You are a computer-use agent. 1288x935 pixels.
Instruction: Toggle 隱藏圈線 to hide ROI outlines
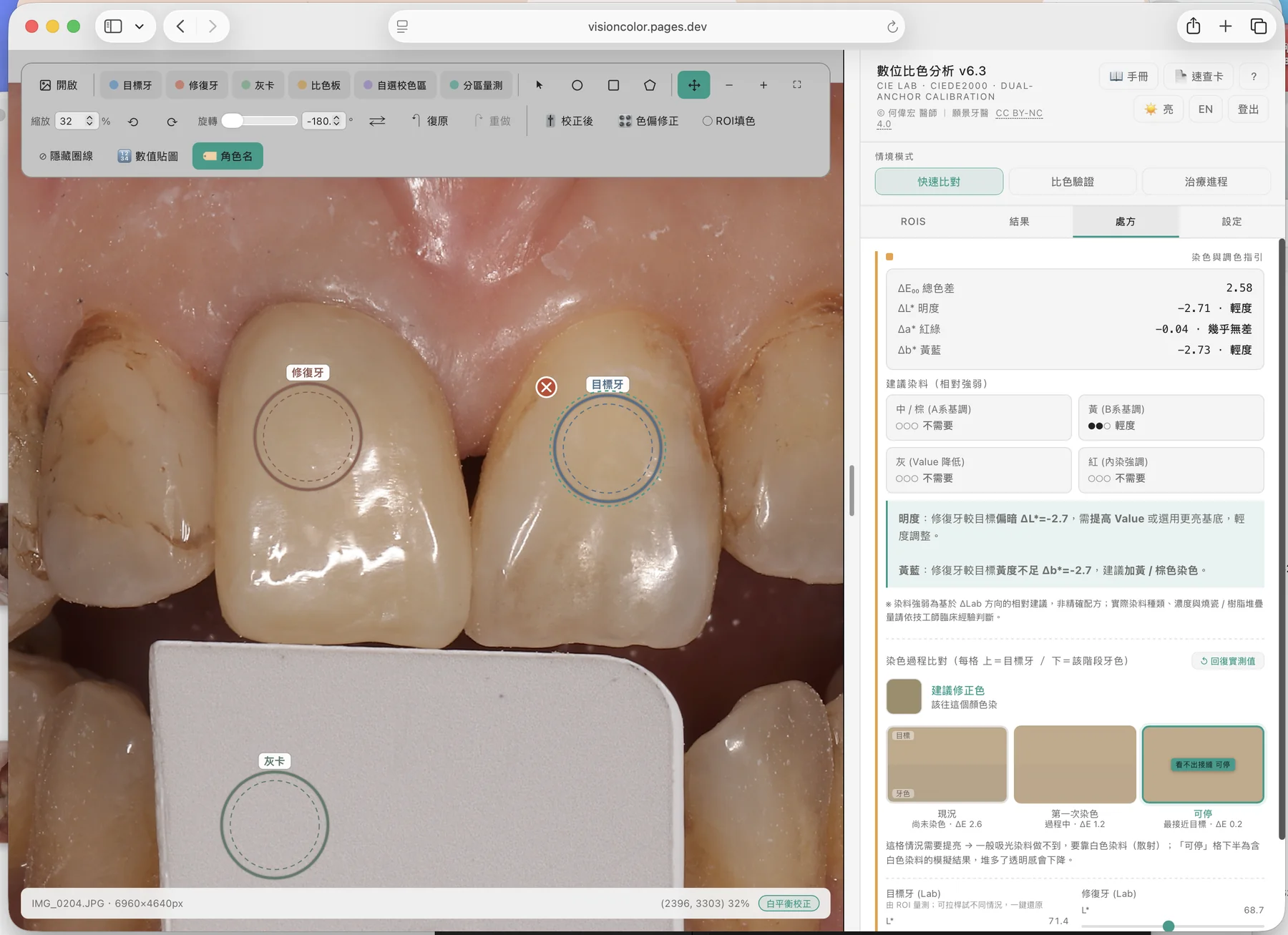tap(66, 156)
